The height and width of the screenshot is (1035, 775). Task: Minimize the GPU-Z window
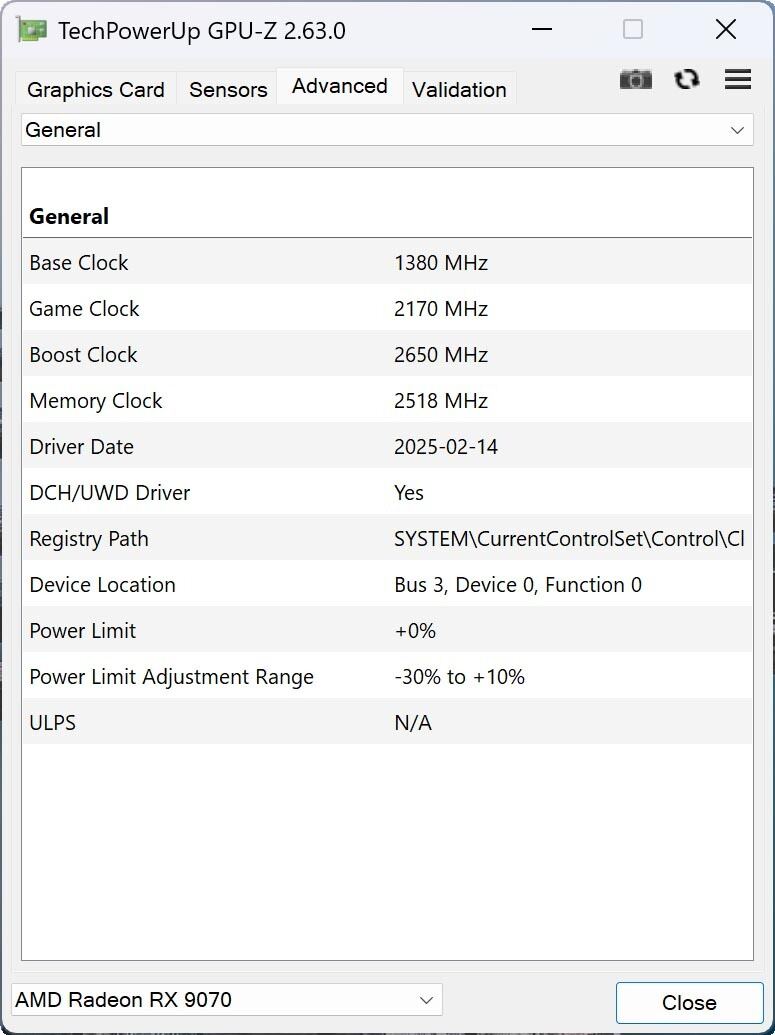541,30
